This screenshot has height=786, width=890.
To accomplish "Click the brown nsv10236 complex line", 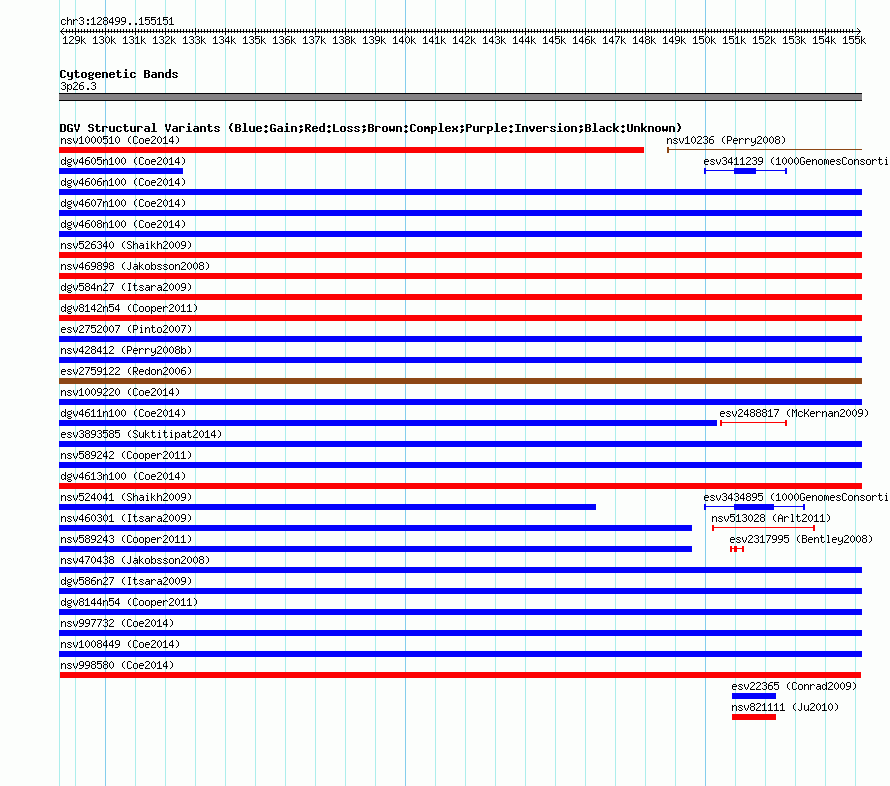I will tap(765, 150).
